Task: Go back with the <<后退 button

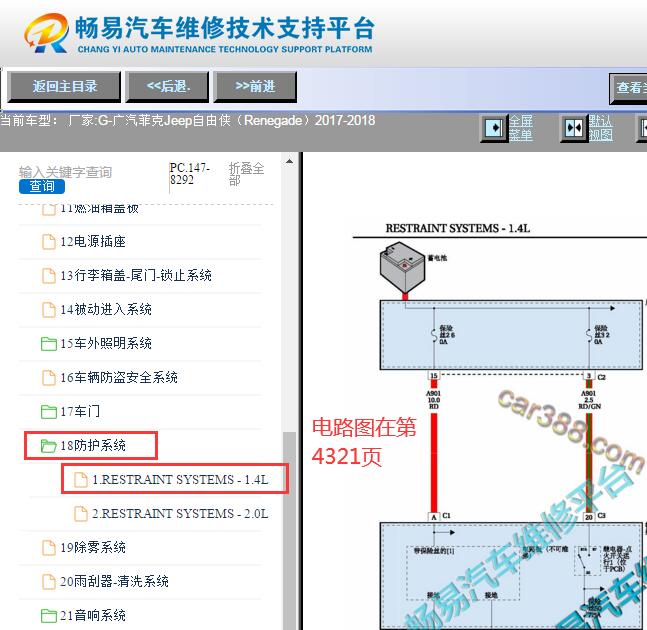Action: (167, 87)
